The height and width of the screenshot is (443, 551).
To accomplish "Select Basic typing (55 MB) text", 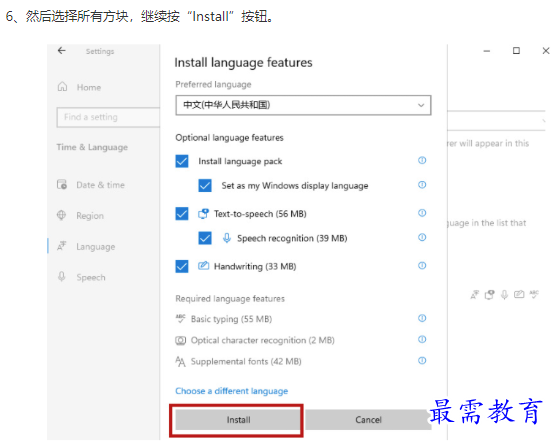I will [231, 319].
